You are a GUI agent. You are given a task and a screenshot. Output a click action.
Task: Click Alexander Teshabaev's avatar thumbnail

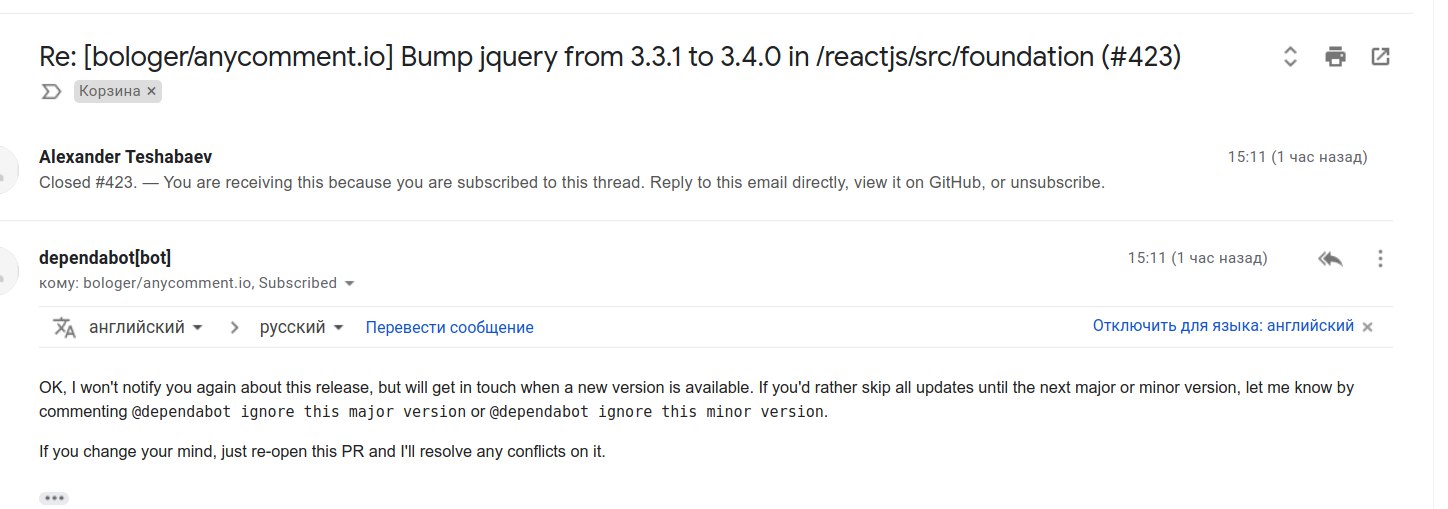[x=8, y=170]
